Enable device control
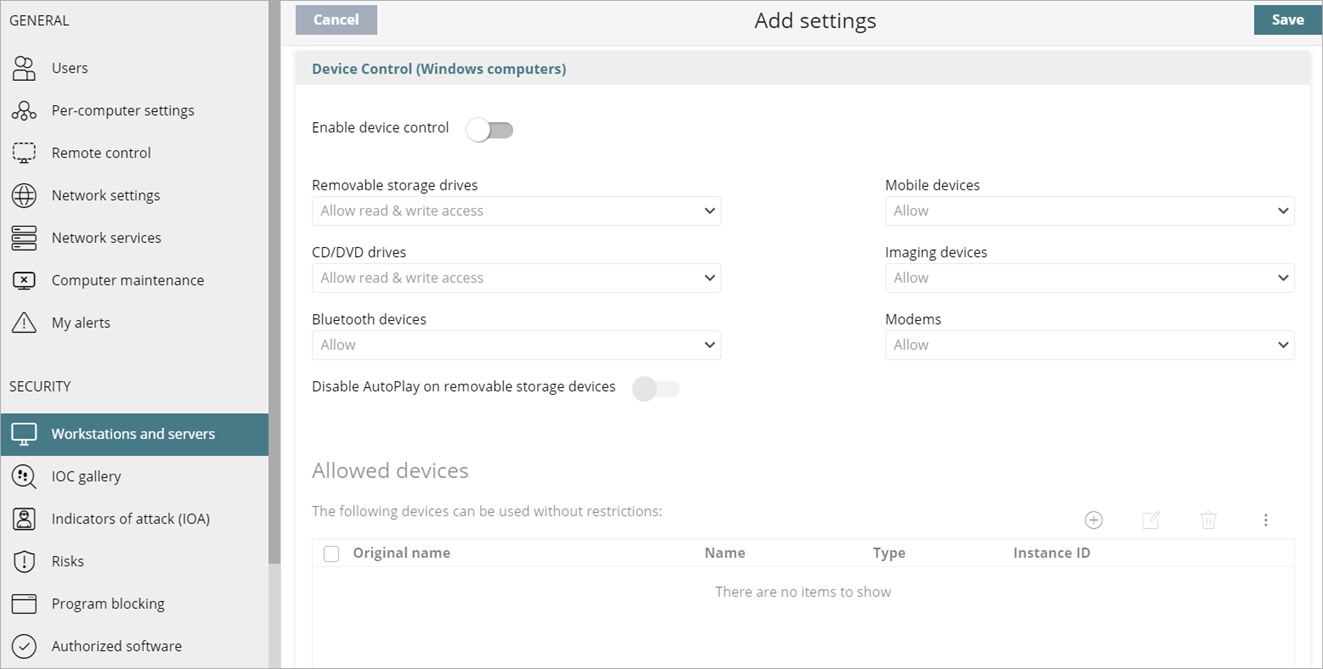Image resolution: width=1323 pixels, height=669 pixels. click(489, 129)
